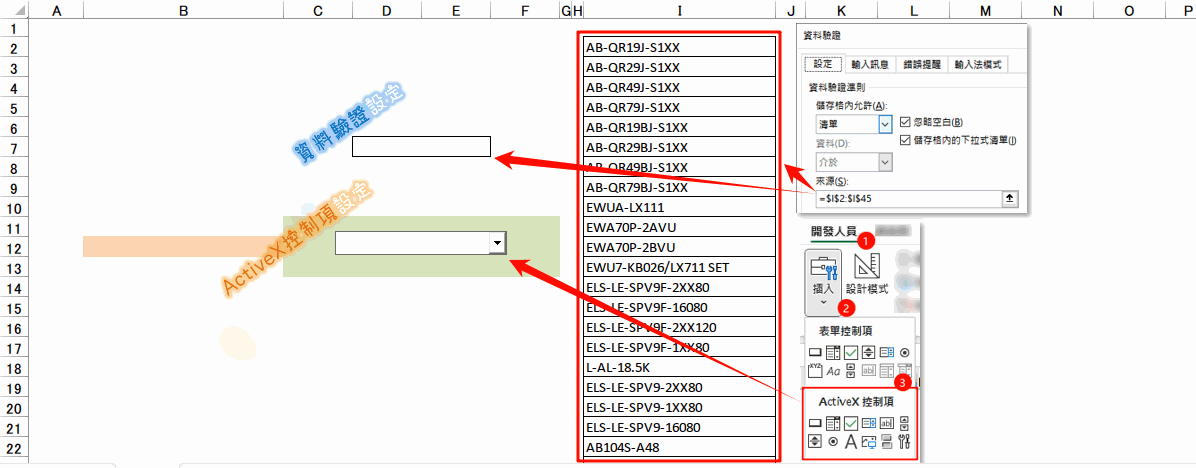Select ActiveX check box control icon
The width and height of the screenshot is (1196, 468).
coord(851,422)
